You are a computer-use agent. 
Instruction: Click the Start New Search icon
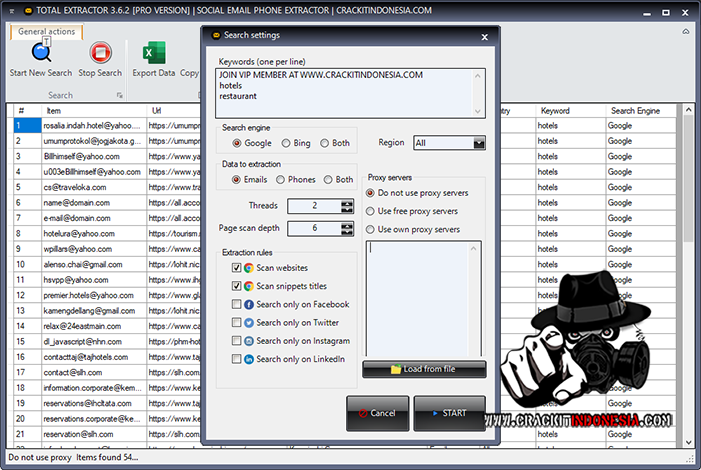[x=40, y=53]
